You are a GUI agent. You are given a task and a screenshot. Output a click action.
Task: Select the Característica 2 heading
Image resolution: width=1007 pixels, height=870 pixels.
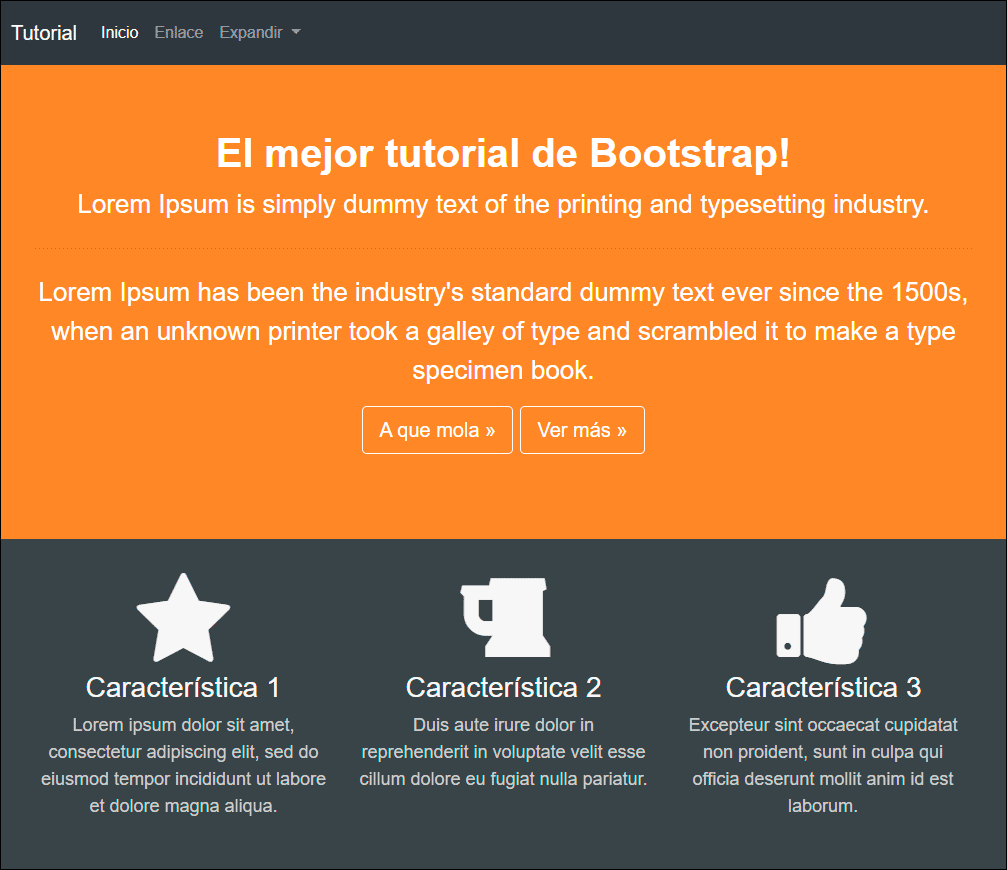(x=504, y=688)
